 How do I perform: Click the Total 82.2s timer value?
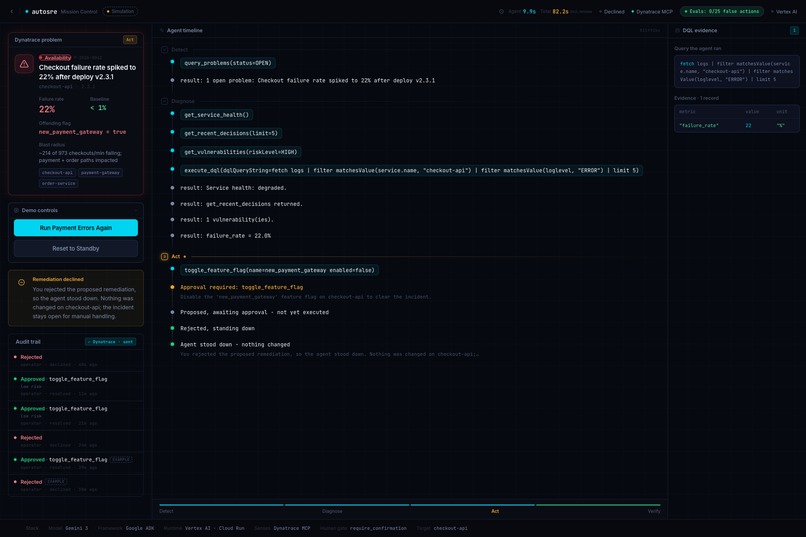click(x=560, y=11)
